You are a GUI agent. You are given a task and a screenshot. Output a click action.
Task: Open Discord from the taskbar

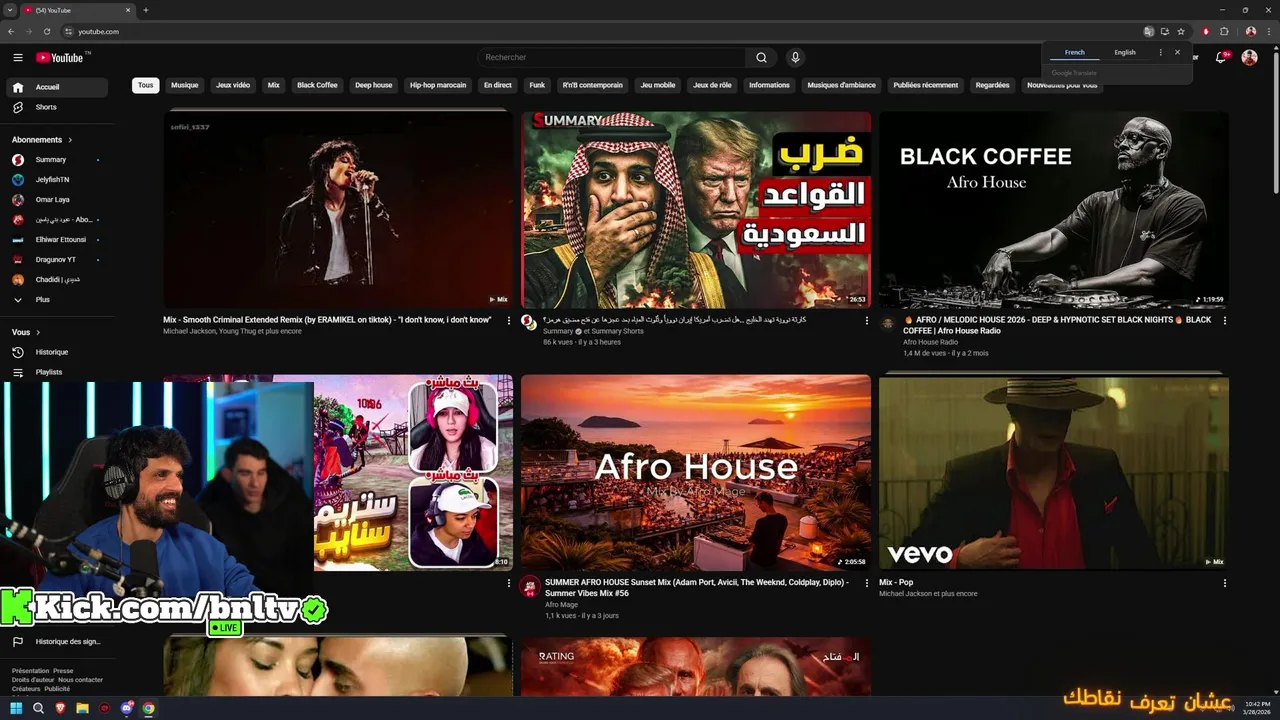(126, 708)
